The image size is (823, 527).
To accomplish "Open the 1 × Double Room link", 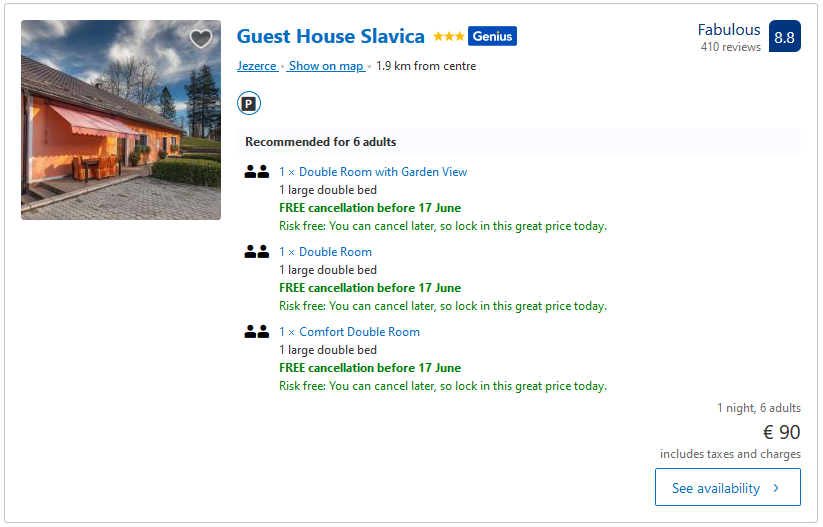I will [x=325, y=252].
